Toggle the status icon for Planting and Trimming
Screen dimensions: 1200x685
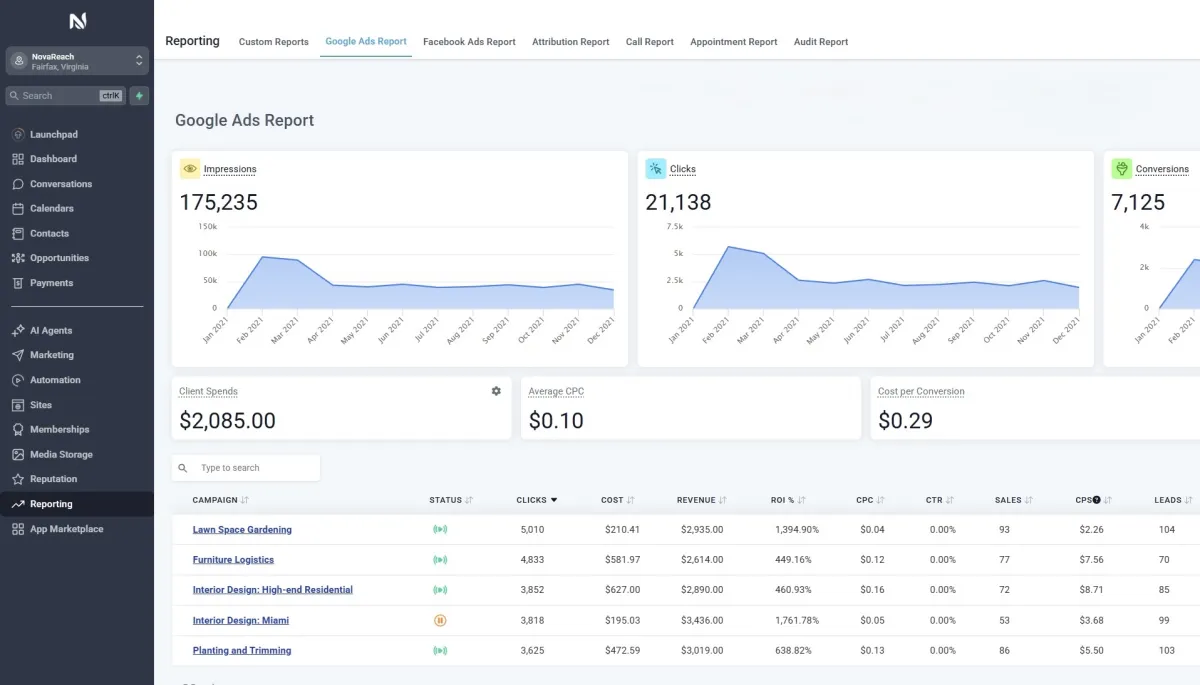click(x=439, y=651)
